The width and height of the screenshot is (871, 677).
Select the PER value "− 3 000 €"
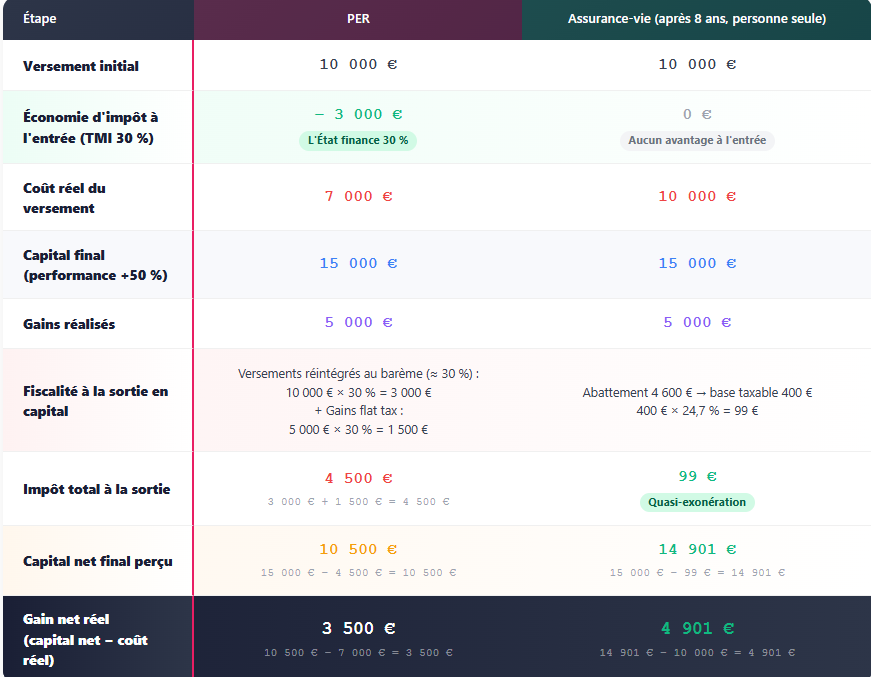tap(358, 114)
